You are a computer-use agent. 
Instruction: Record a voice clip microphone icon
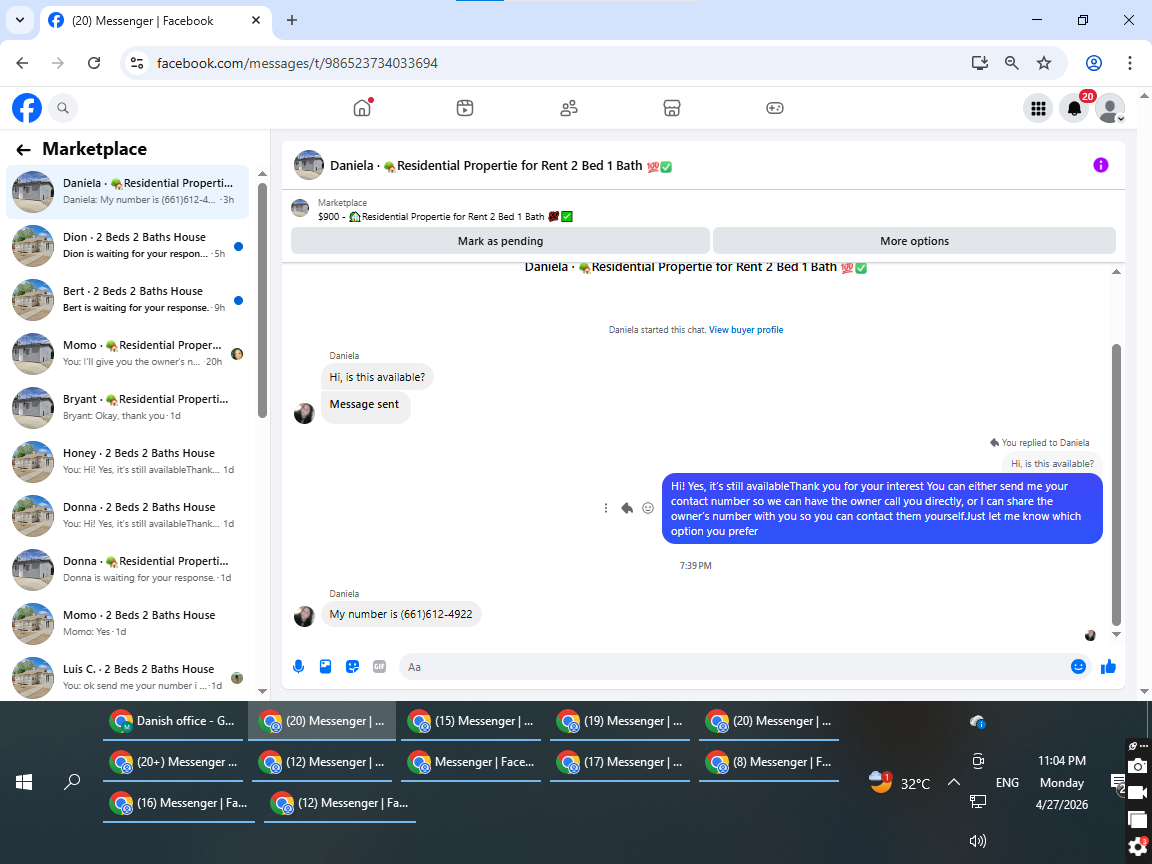298,666
